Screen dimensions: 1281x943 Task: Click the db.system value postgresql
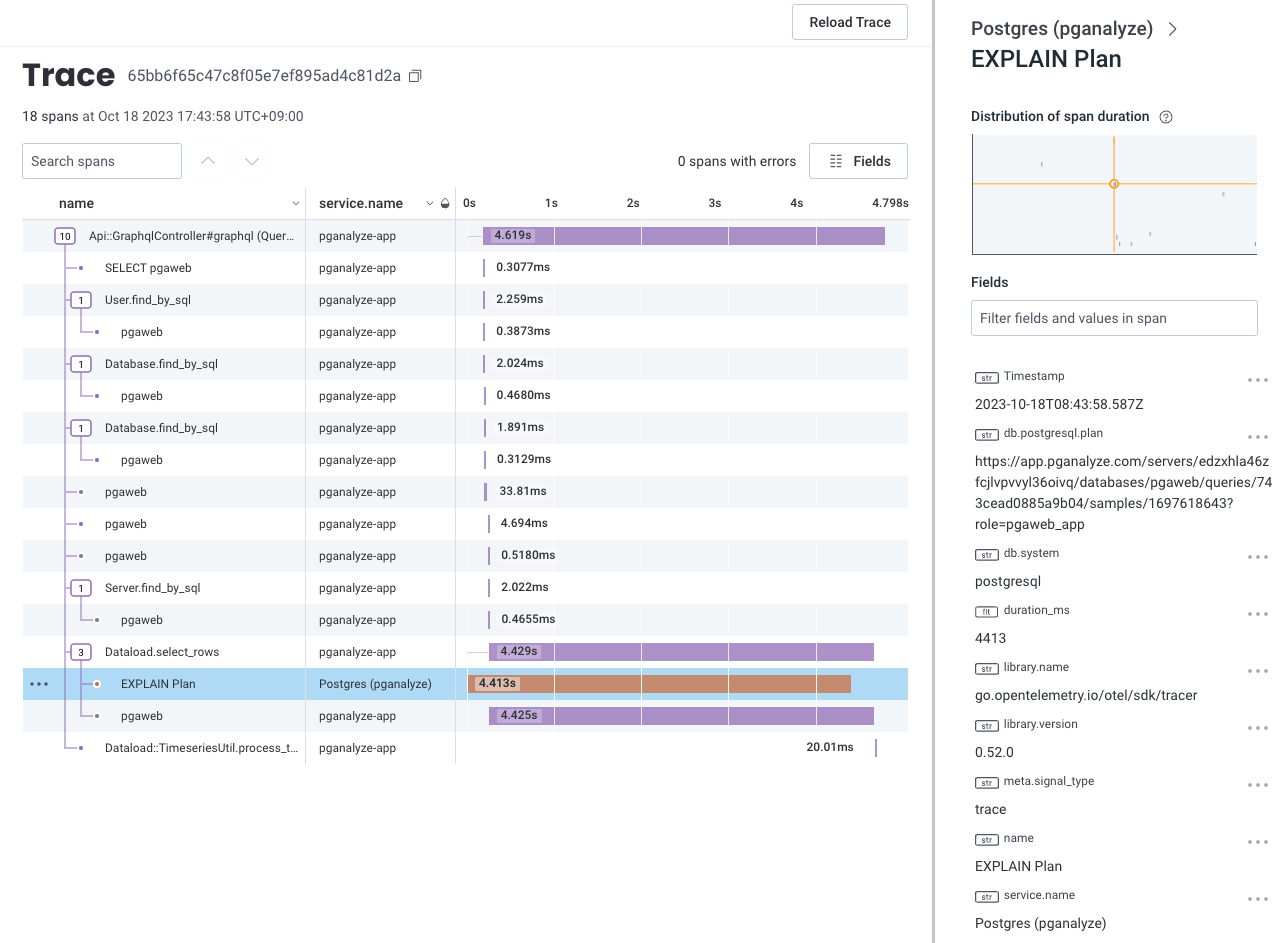pos(1008,581)
